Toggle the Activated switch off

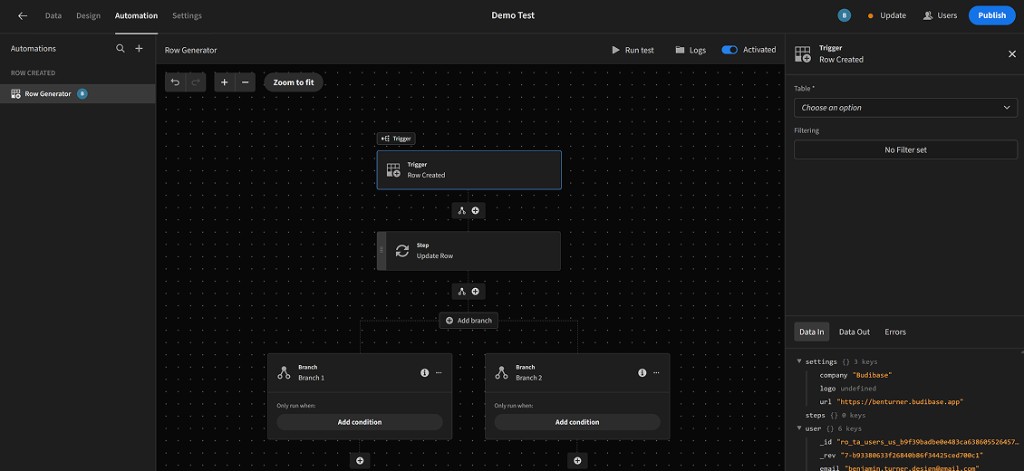pos(729,50)
